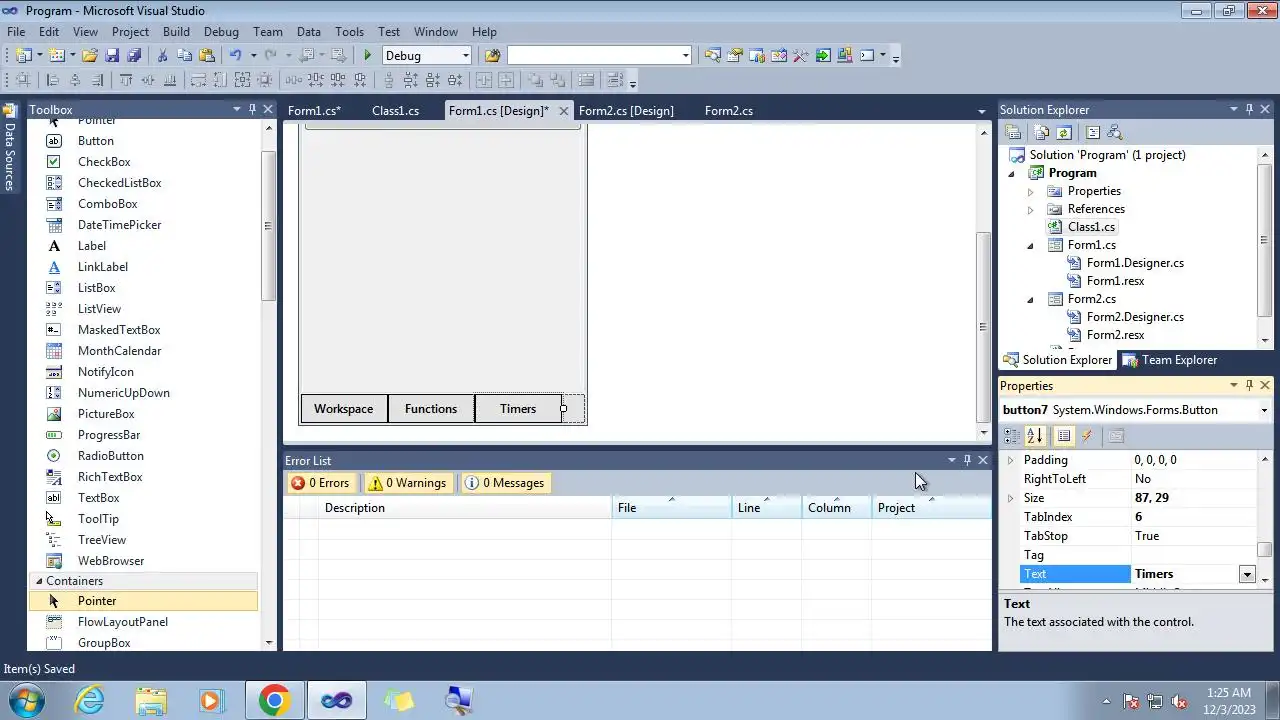Open the Toolbox from the wrench-hammer icon
1280x720 pixels.
coord(800,55)
